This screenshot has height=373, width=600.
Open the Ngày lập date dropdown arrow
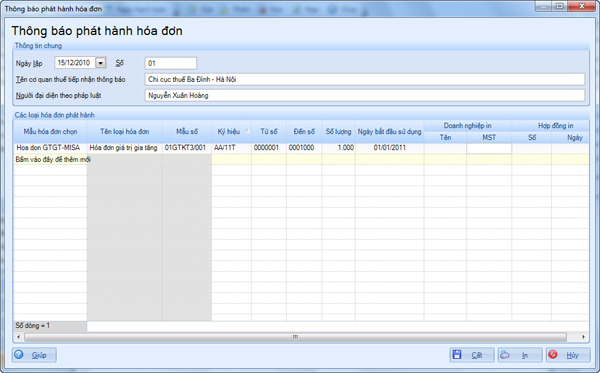[x=101, y=63]
